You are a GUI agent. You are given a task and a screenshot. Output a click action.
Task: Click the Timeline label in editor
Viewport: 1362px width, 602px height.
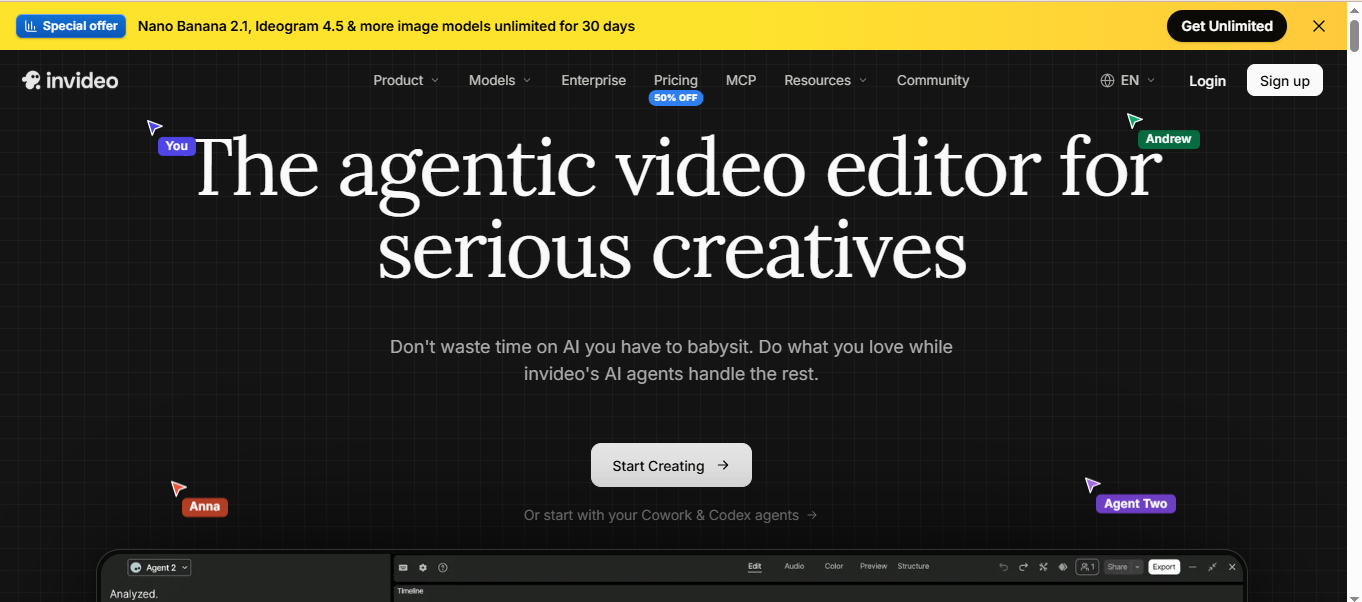410,591
